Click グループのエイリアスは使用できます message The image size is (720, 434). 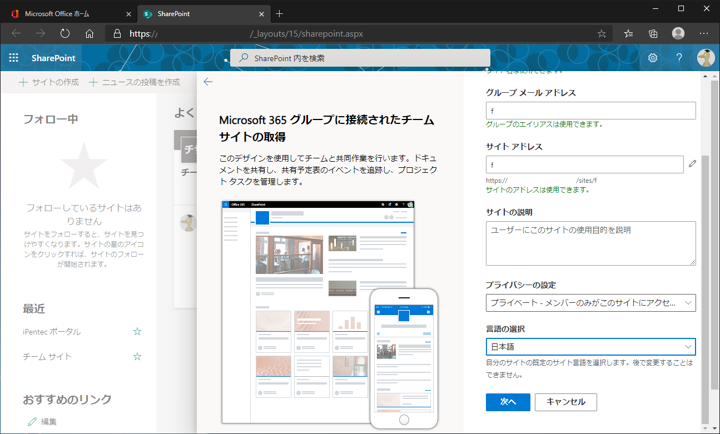point(544,124)
